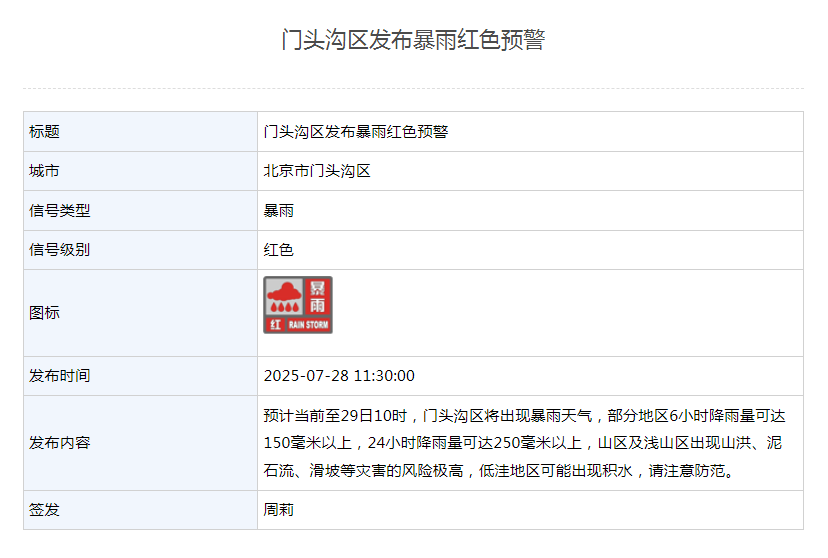Select the 信号级别 row label
Image resolution: width=828 pixels, height=558 pixels.
60,249
